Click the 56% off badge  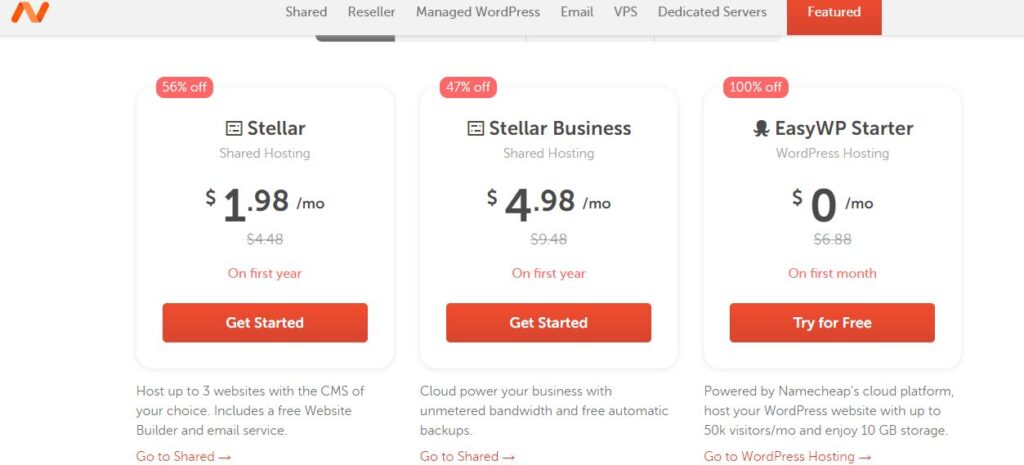pyautogui.click(x=184, y=87)
